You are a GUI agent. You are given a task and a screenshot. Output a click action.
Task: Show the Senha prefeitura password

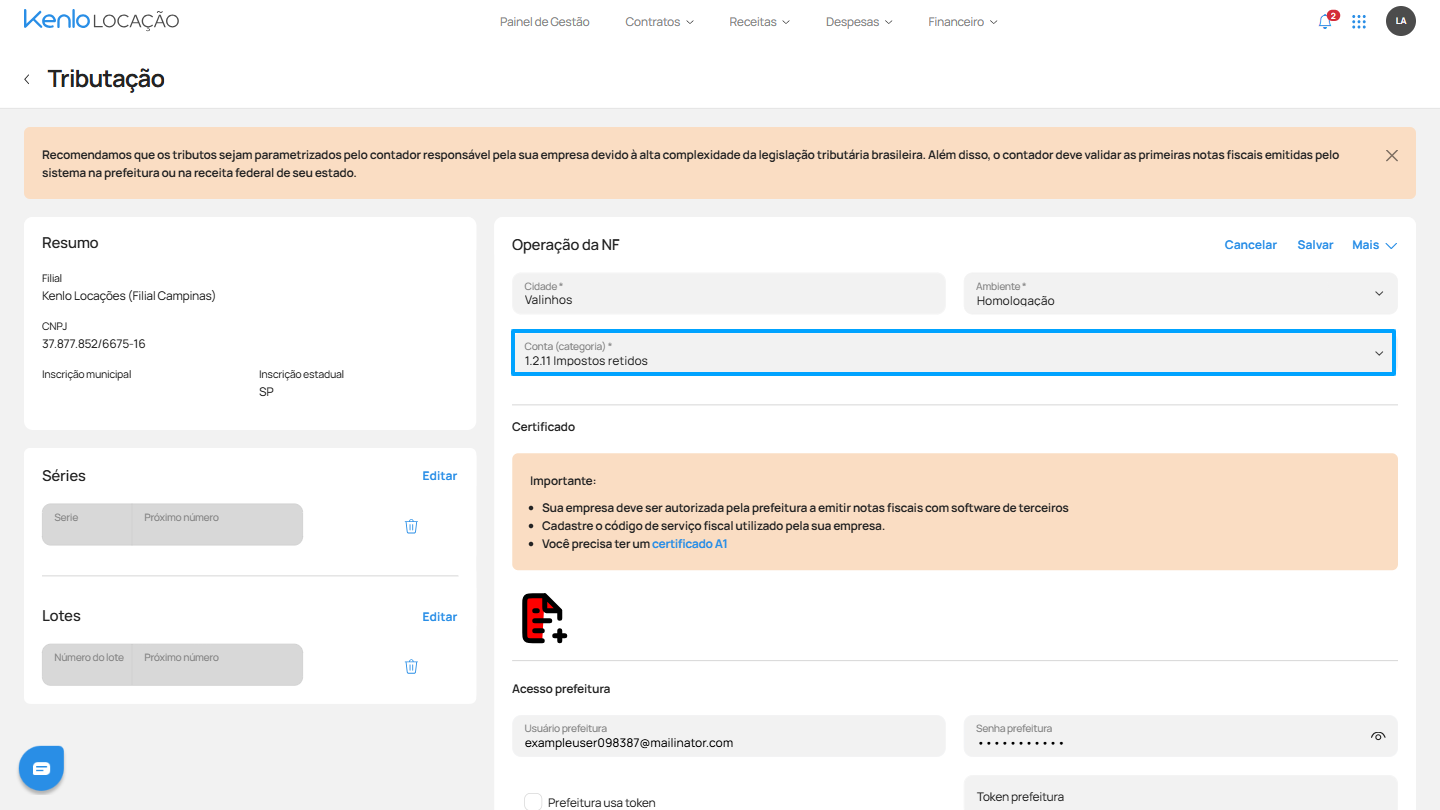click(x=1378, y=736)
